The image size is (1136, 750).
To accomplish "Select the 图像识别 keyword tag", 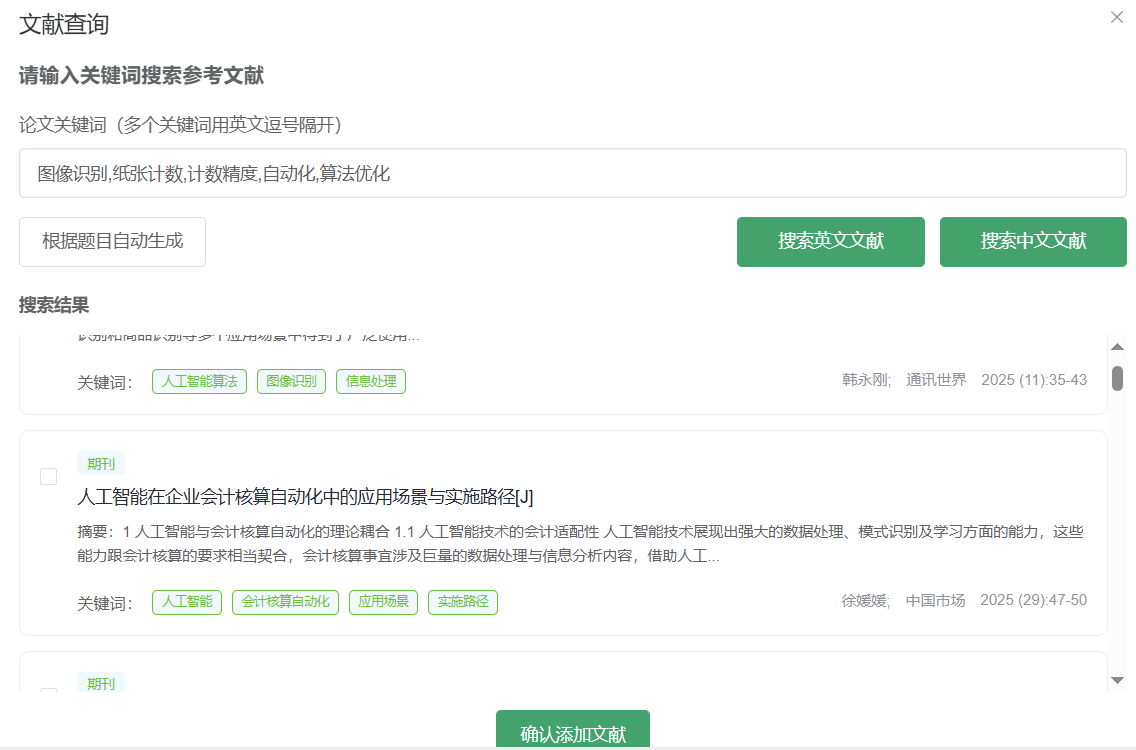I will click(x=290, y=381).
